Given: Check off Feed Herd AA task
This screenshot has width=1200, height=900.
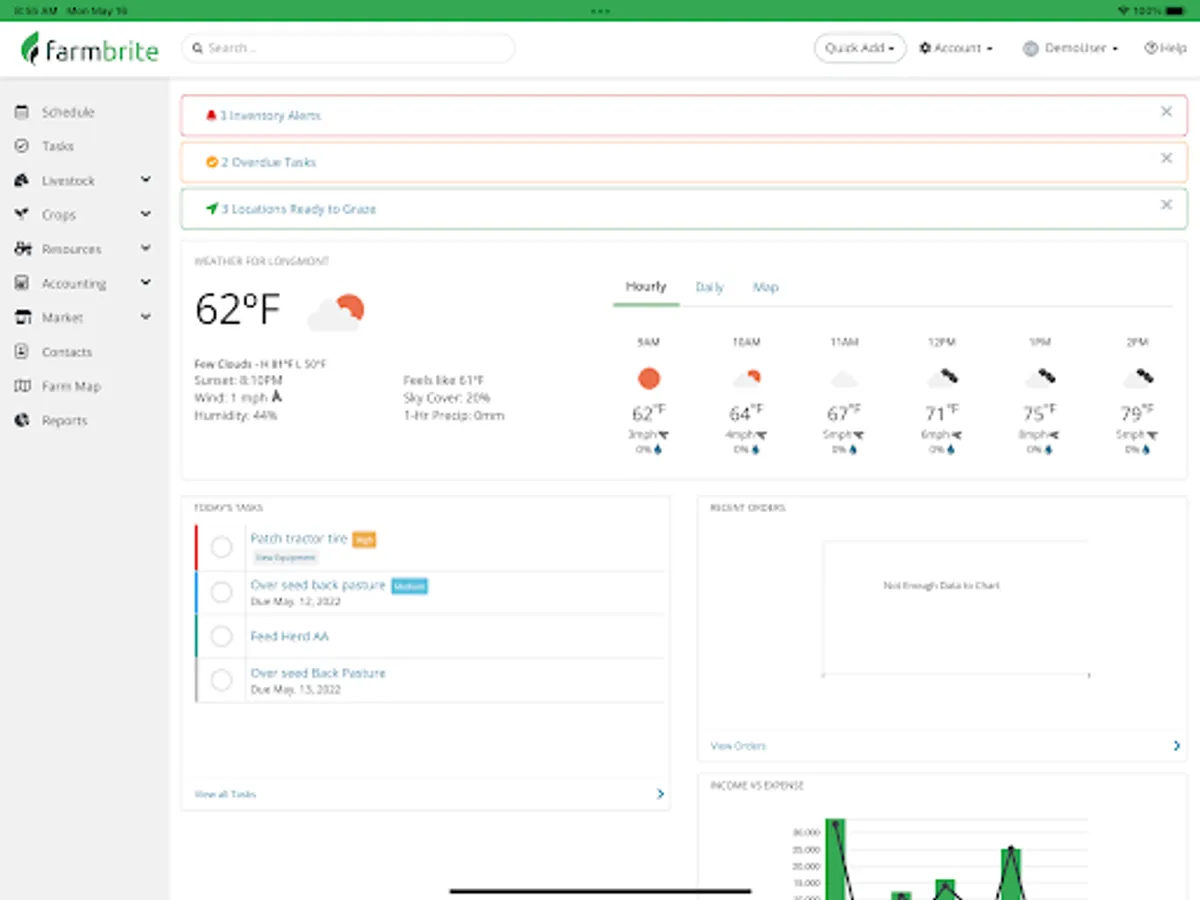Looking at the screenshot, I should click(221, 636).
